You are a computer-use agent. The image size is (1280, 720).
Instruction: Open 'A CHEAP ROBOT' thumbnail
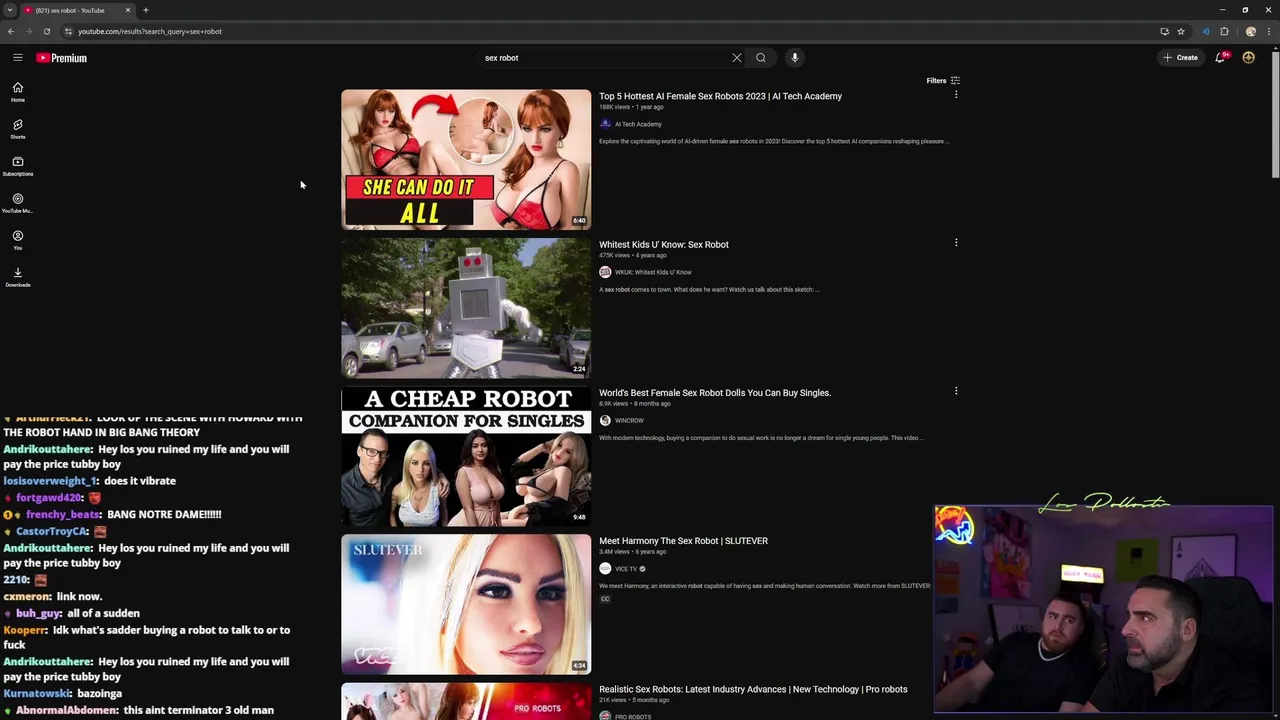click(466, 456)
